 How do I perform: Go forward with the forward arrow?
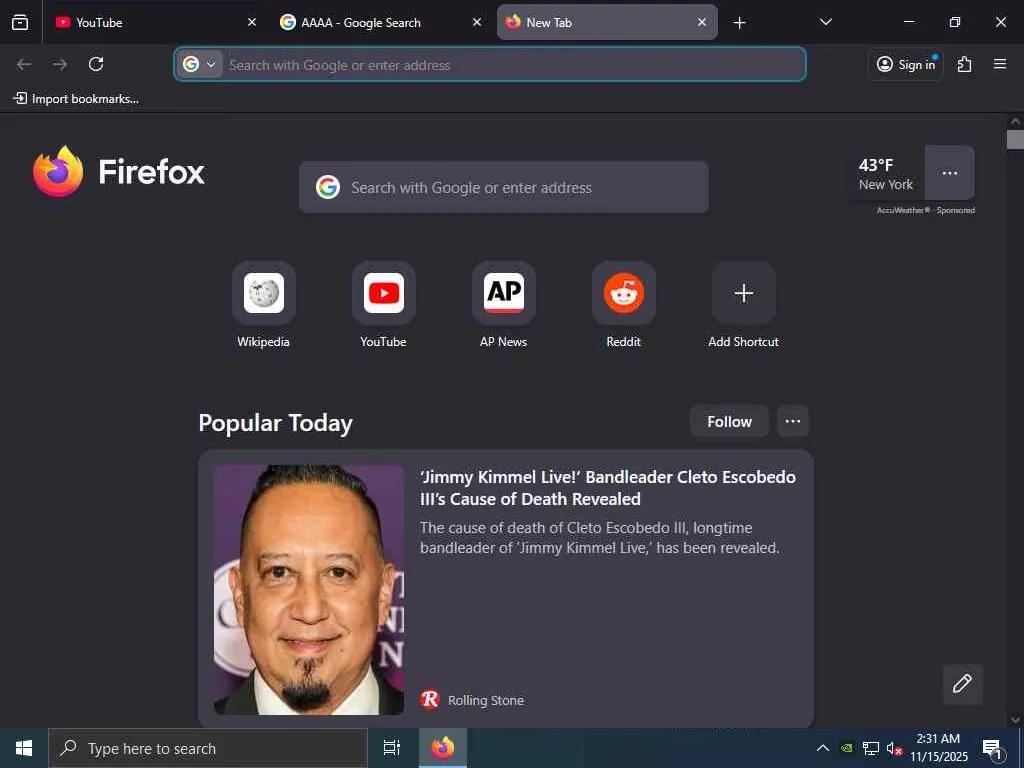point(60,64)
